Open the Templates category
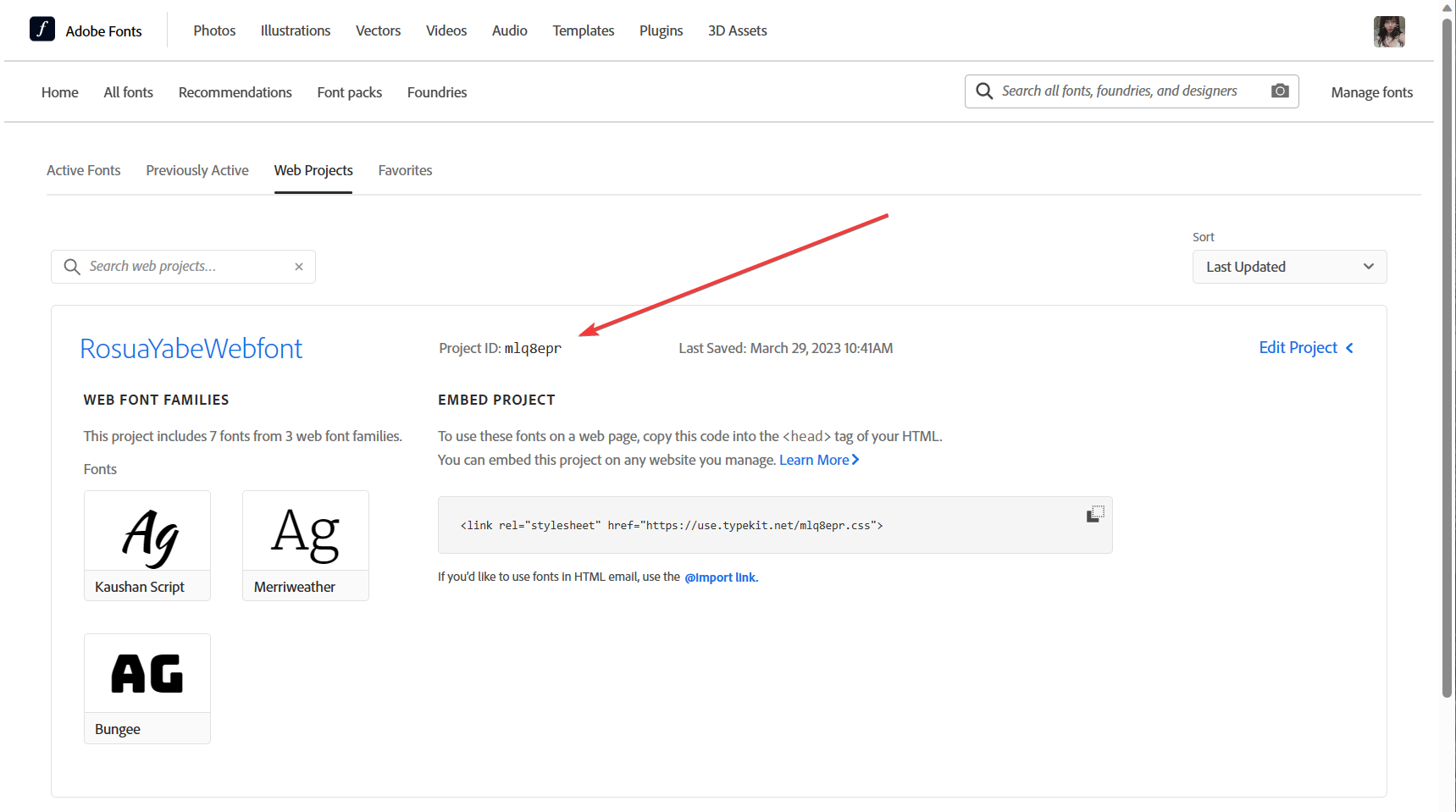The height and width of the screenshot is (812, 1456). tap(584, 30)
